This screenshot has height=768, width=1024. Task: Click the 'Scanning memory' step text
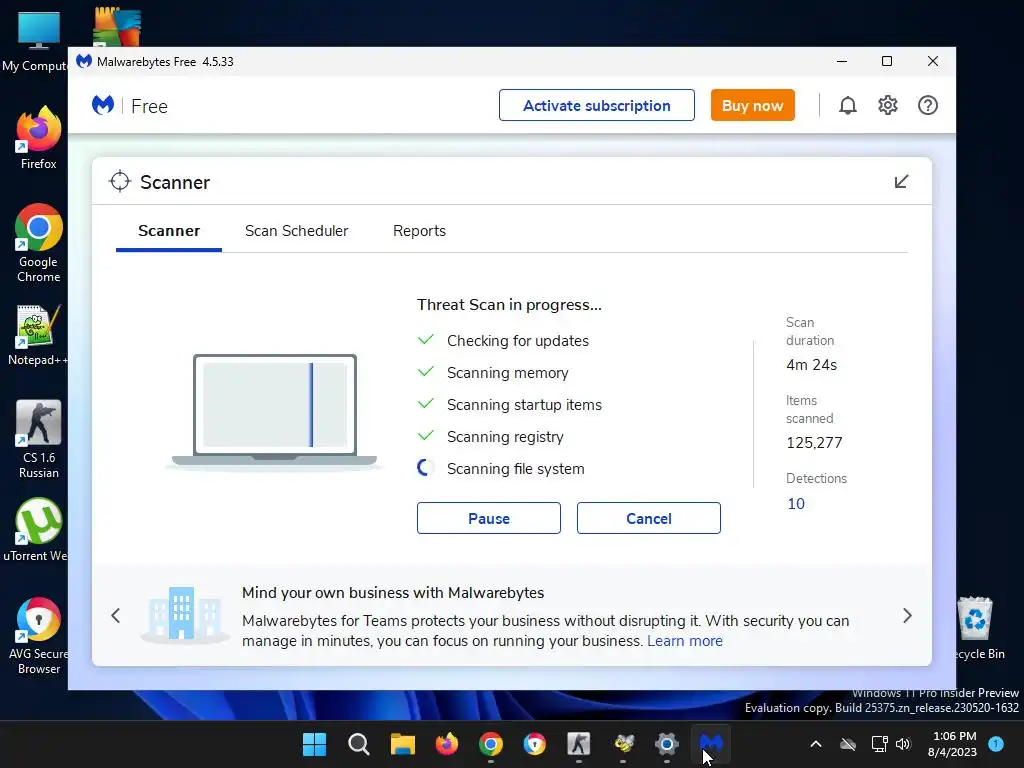click(x=507, y=373)
